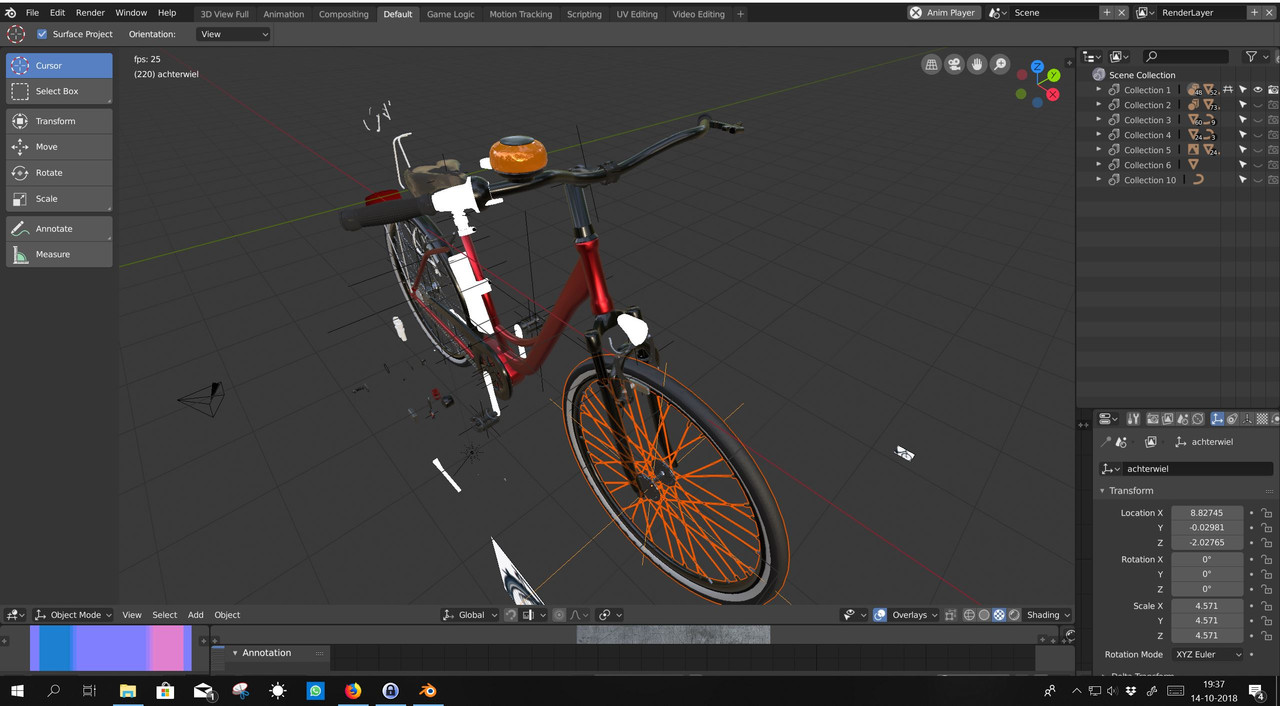Select the Cursor tool

point(59,66)
